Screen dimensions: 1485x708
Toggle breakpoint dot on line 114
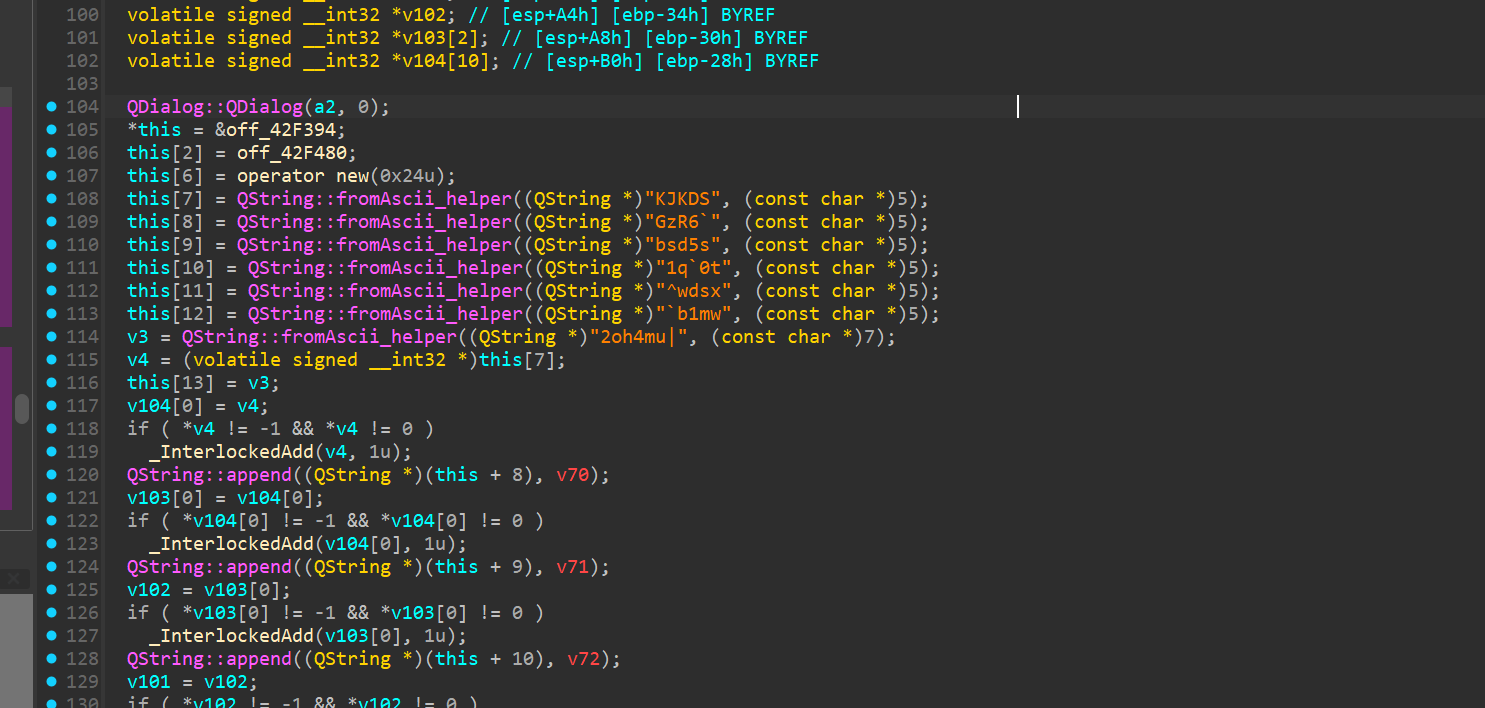tap(51, 337)
